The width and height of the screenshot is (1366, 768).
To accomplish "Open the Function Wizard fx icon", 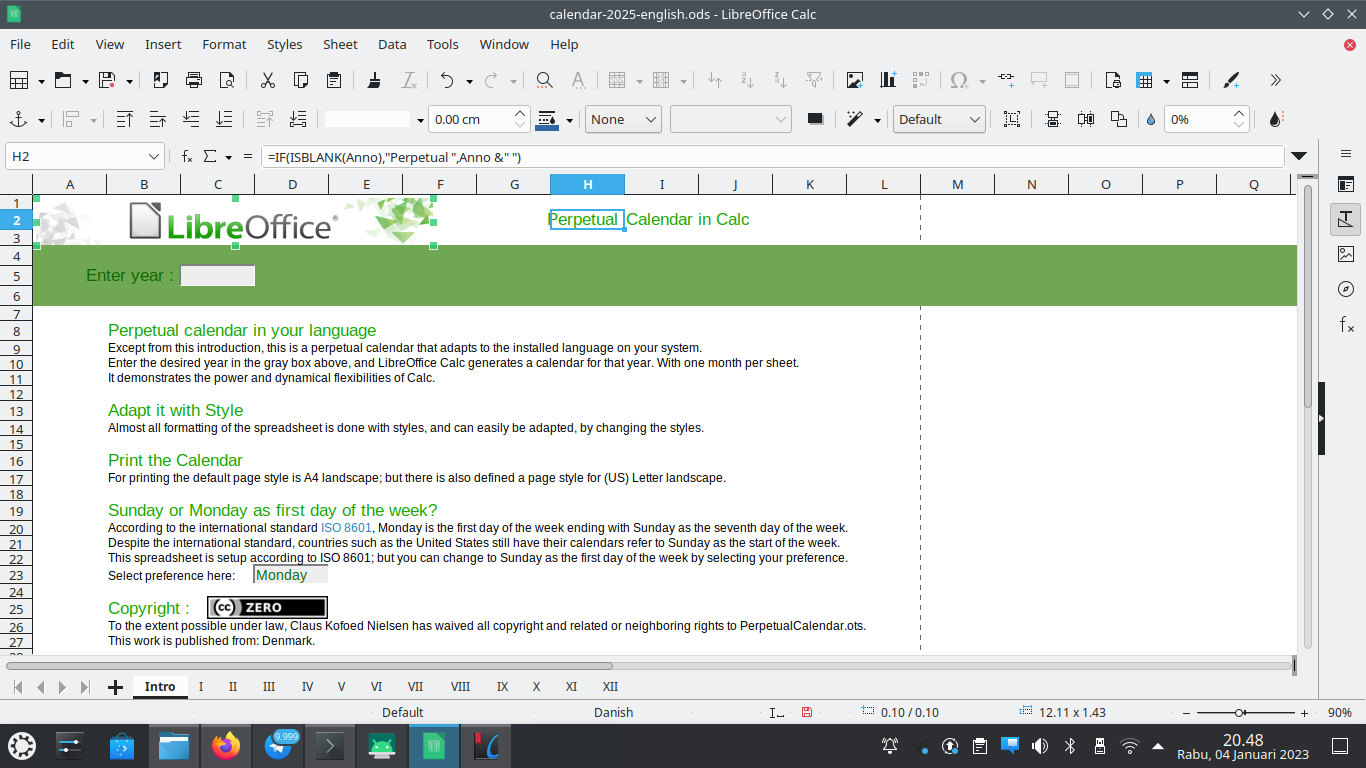I will point(187,156).
